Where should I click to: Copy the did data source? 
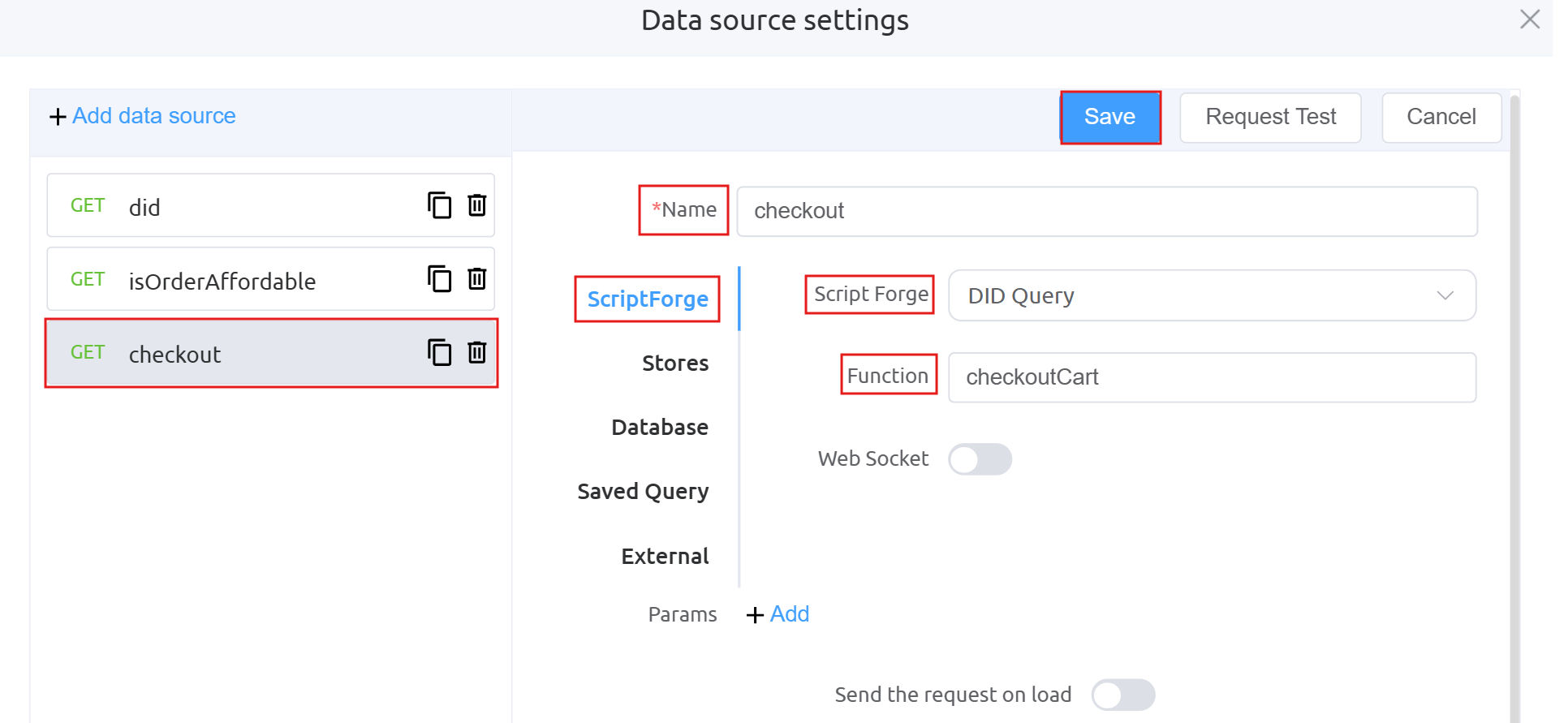439,205
